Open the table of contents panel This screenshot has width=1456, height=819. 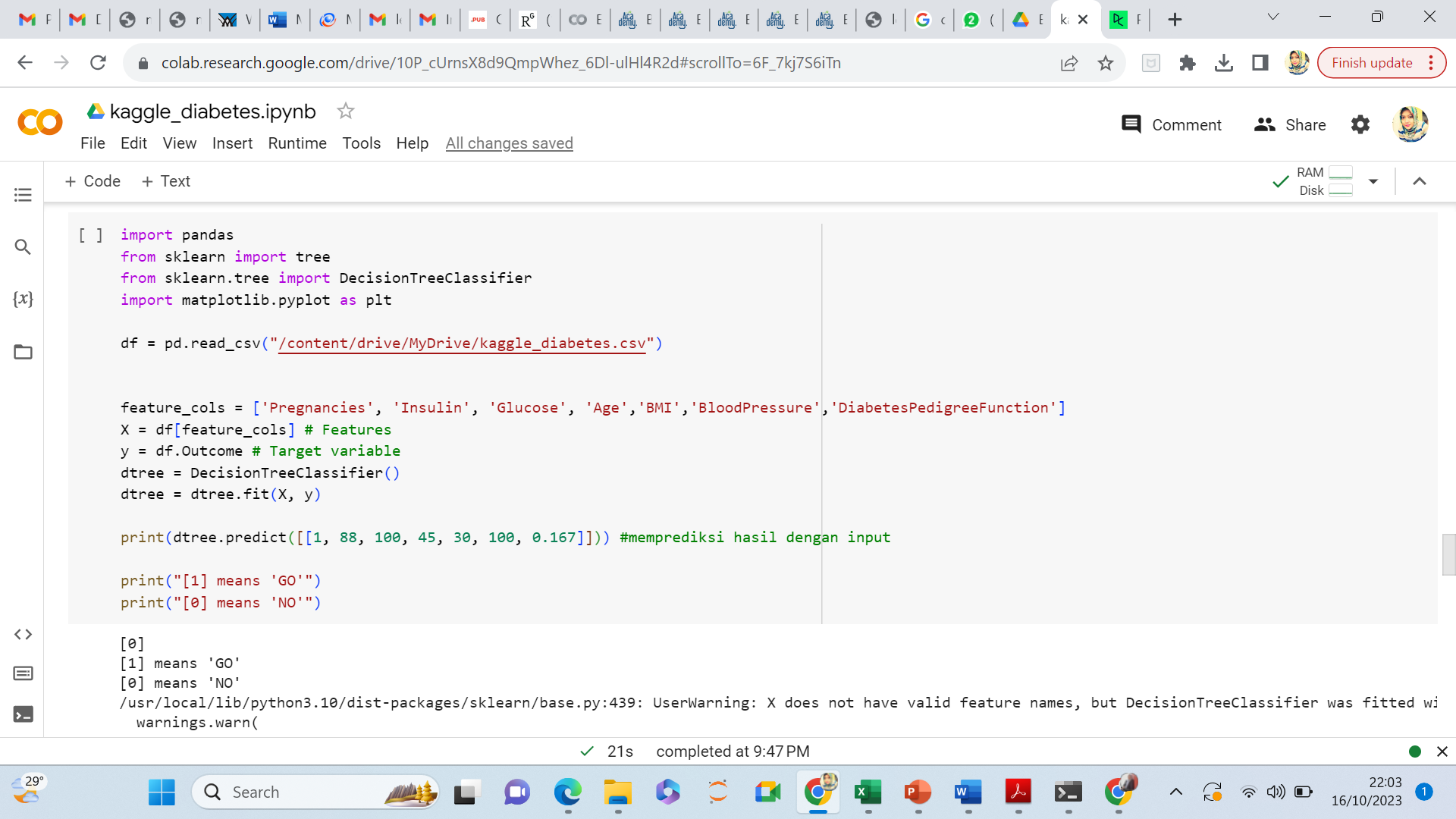[23, 195]
